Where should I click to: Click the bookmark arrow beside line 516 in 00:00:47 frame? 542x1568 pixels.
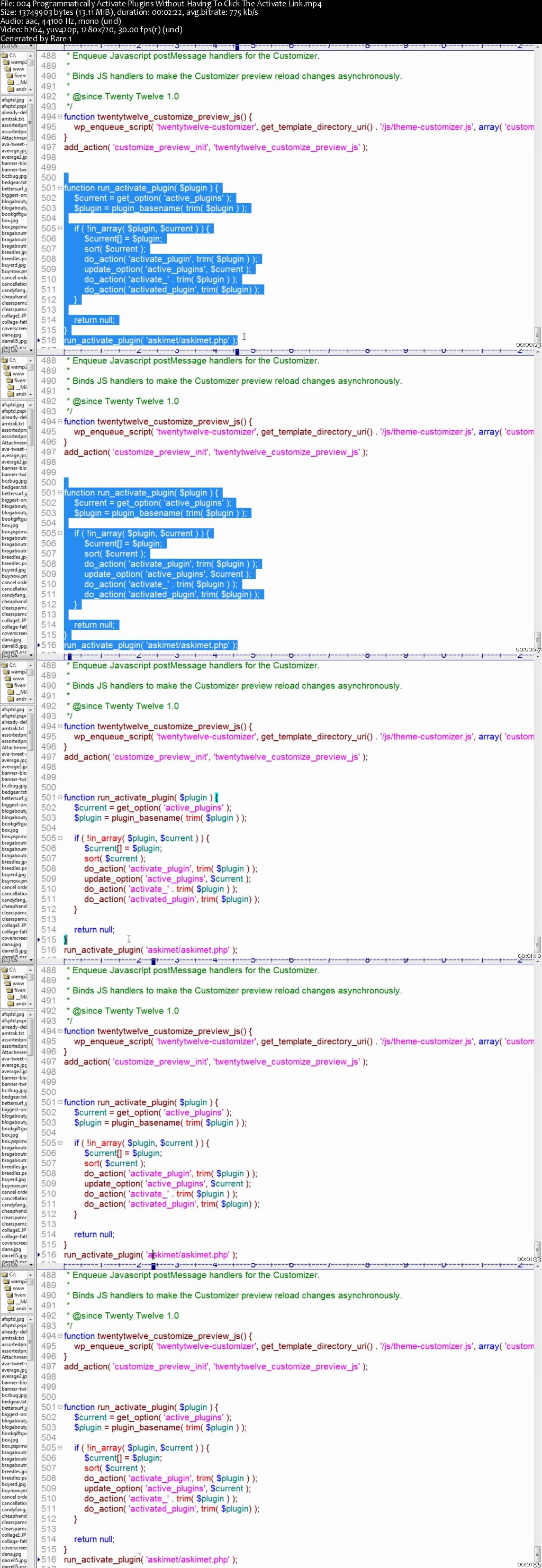point(38,645)
